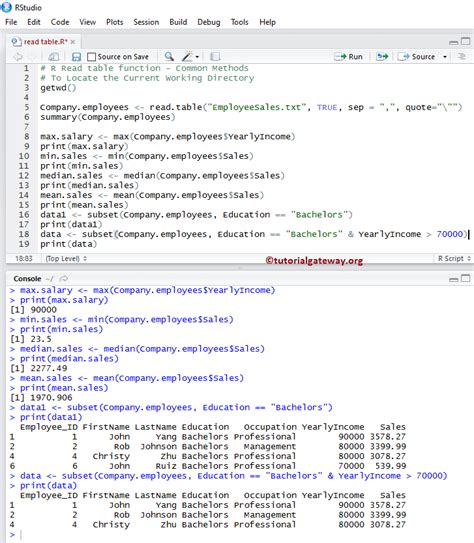Click editor line 3 getwd()
Screen dimensions: 474x543
[58, 88]
